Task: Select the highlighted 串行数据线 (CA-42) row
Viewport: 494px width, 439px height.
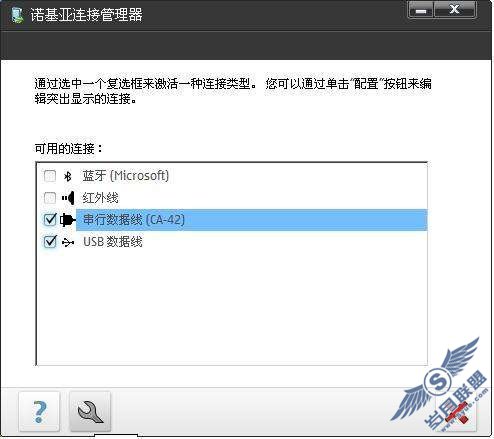Action: (252, 220)
